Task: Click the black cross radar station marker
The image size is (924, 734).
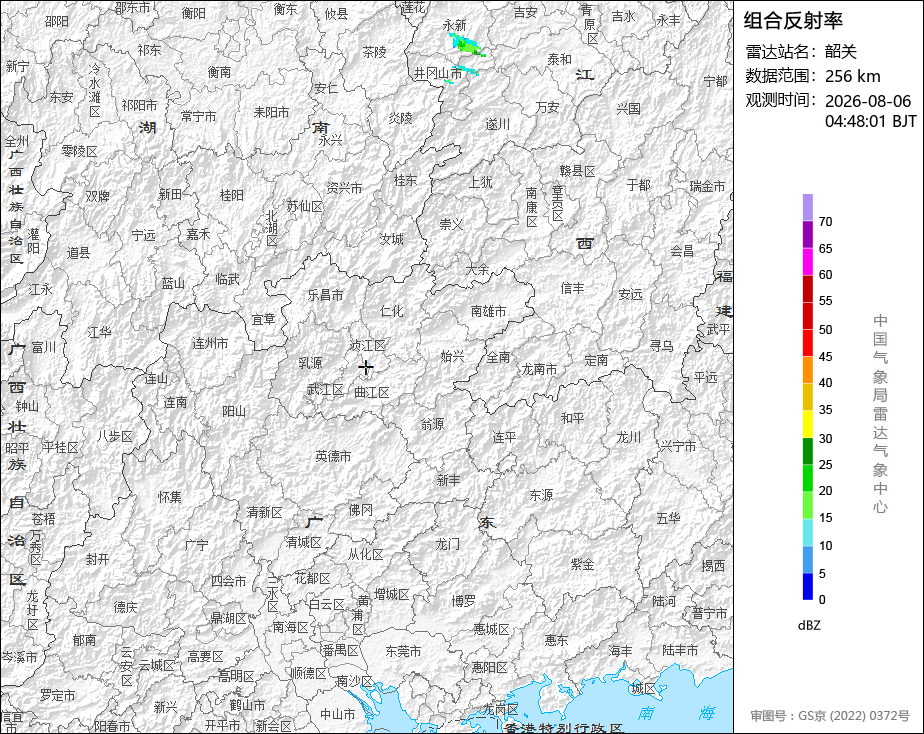Action: tap(366, 367)
